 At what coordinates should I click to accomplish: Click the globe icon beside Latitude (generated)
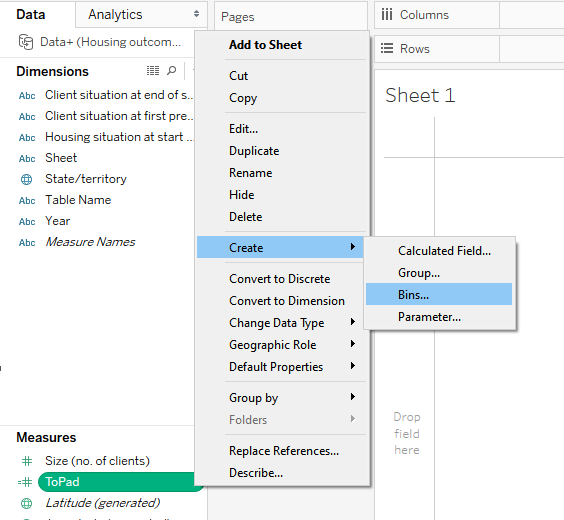pyautogui.click(x=27, y=503)
